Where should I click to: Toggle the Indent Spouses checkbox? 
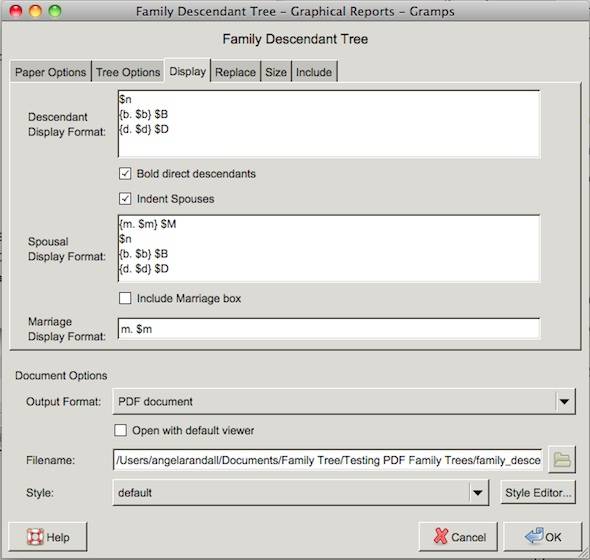point(125,199)
